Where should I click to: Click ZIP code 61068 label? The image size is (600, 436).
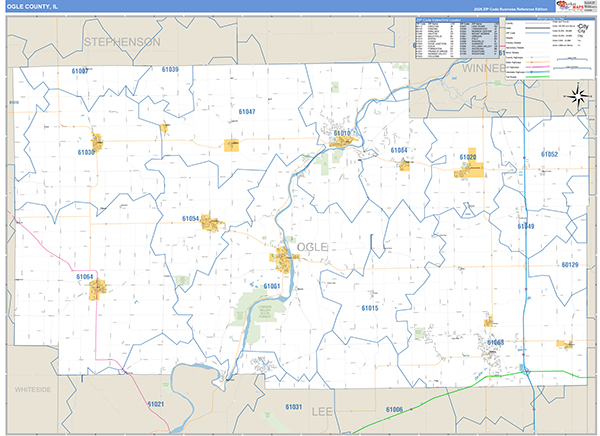(496, 342)
